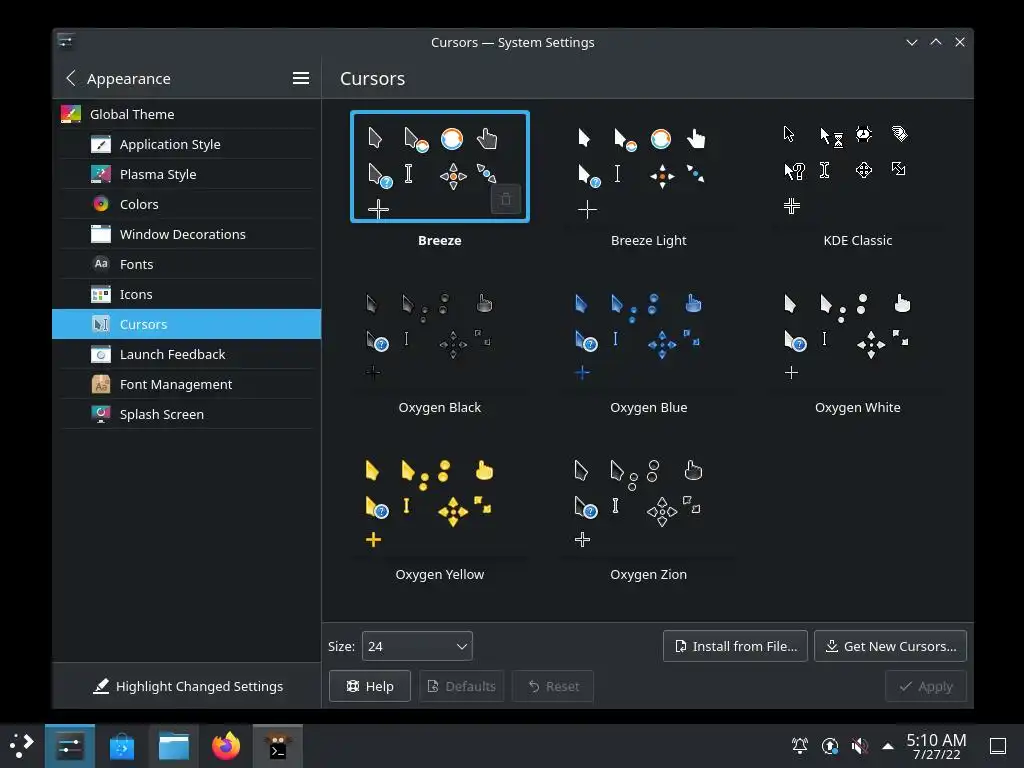Screen dimensions: 1024x768
Task: Expand hidden system tray icons
Action: pos(888,746)
